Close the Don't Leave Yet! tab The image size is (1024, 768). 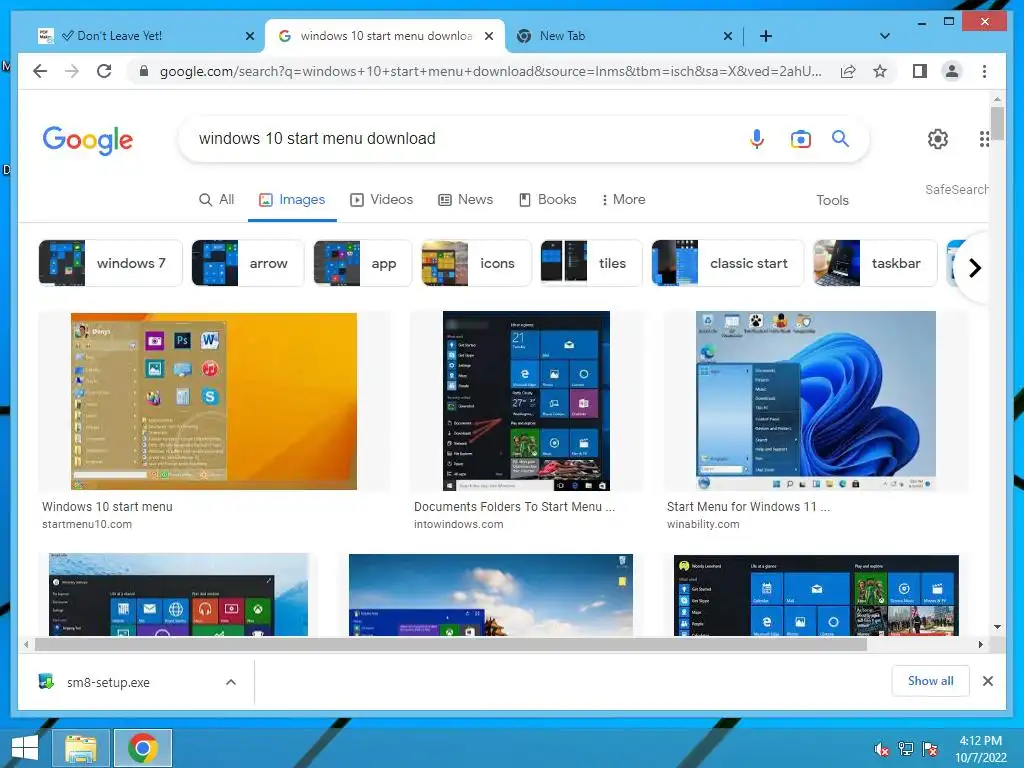pos(249,36)
